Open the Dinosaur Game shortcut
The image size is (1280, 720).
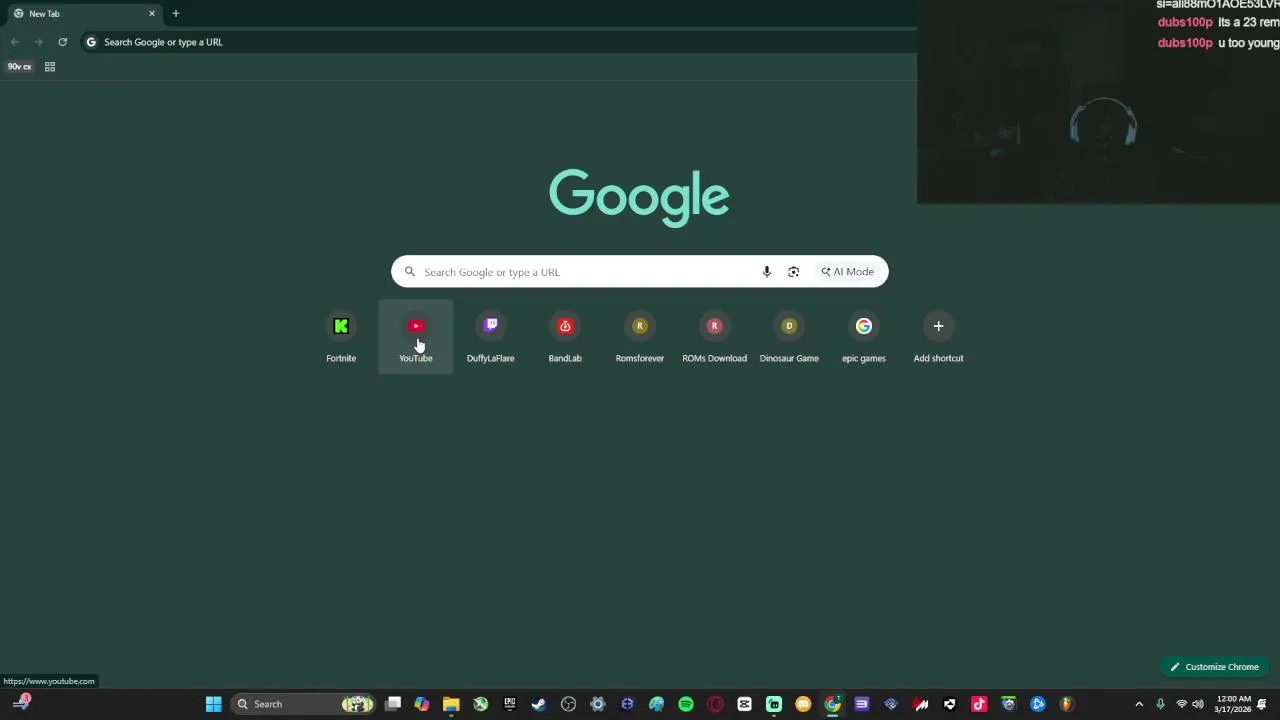[789, 337]
